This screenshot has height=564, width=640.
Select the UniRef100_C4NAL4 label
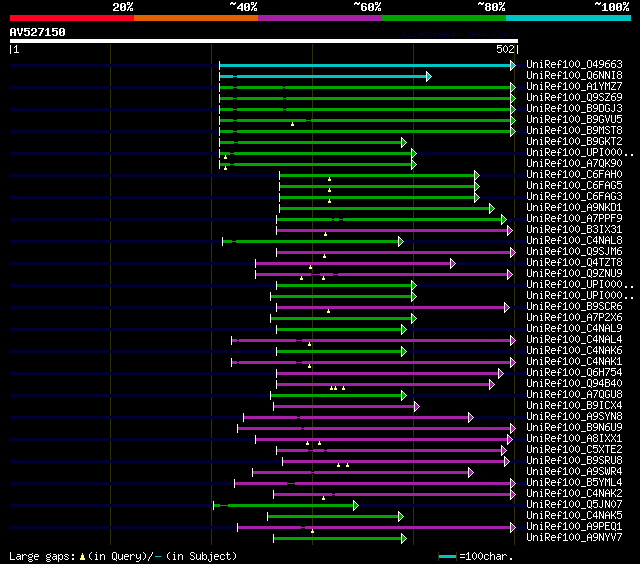click(x=574, y=340)
